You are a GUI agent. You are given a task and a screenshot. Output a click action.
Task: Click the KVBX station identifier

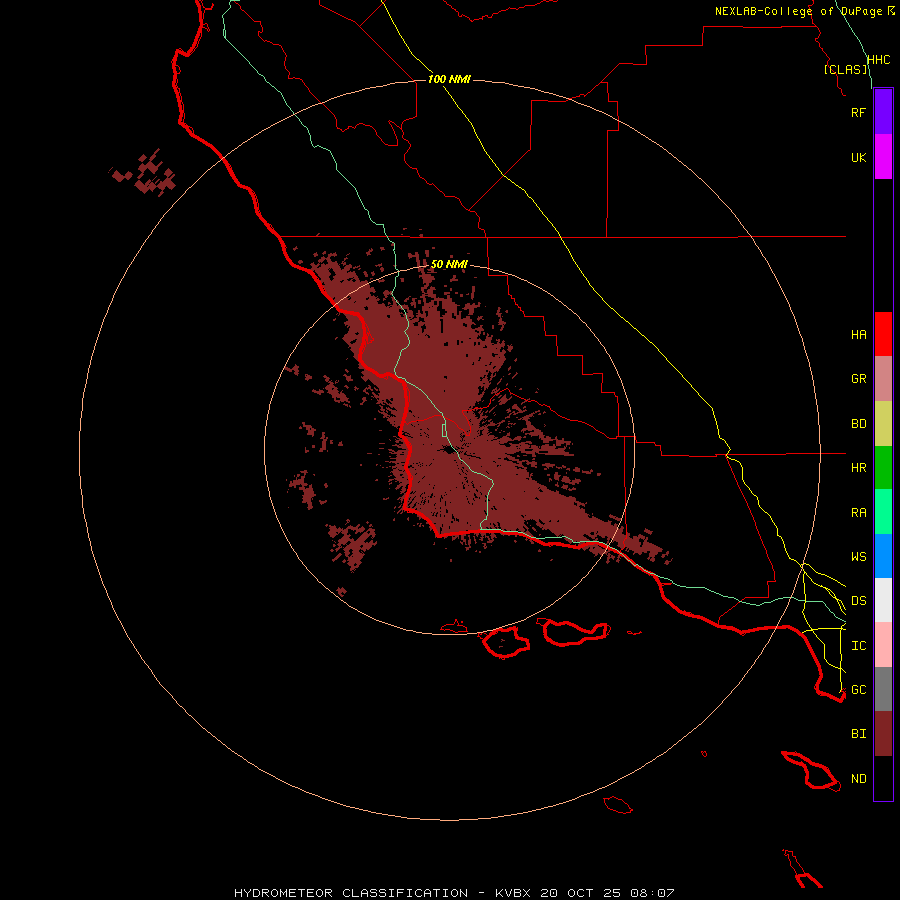(513, 893)
